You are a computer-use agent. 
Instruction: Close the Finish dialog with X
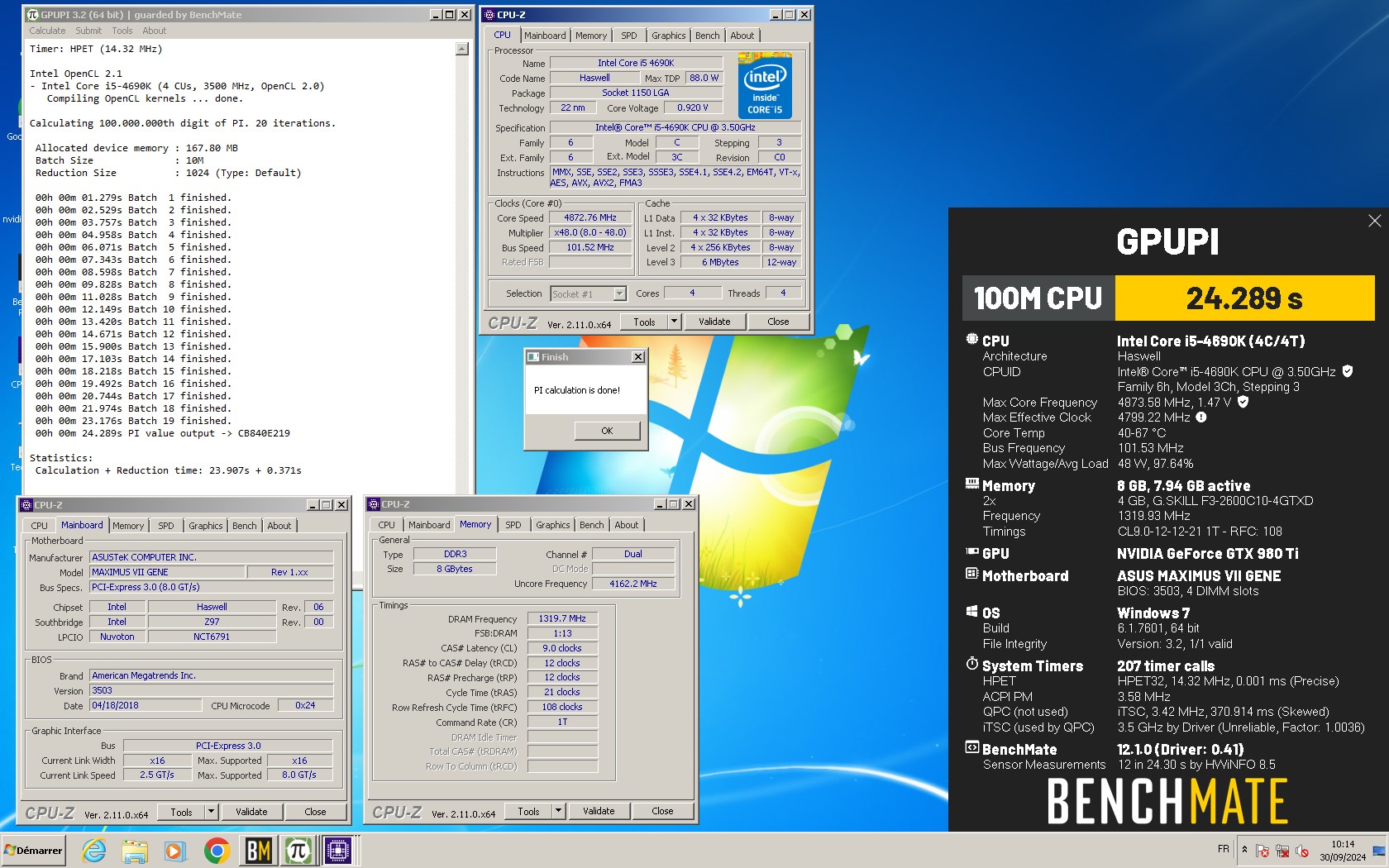coord(638,357)
